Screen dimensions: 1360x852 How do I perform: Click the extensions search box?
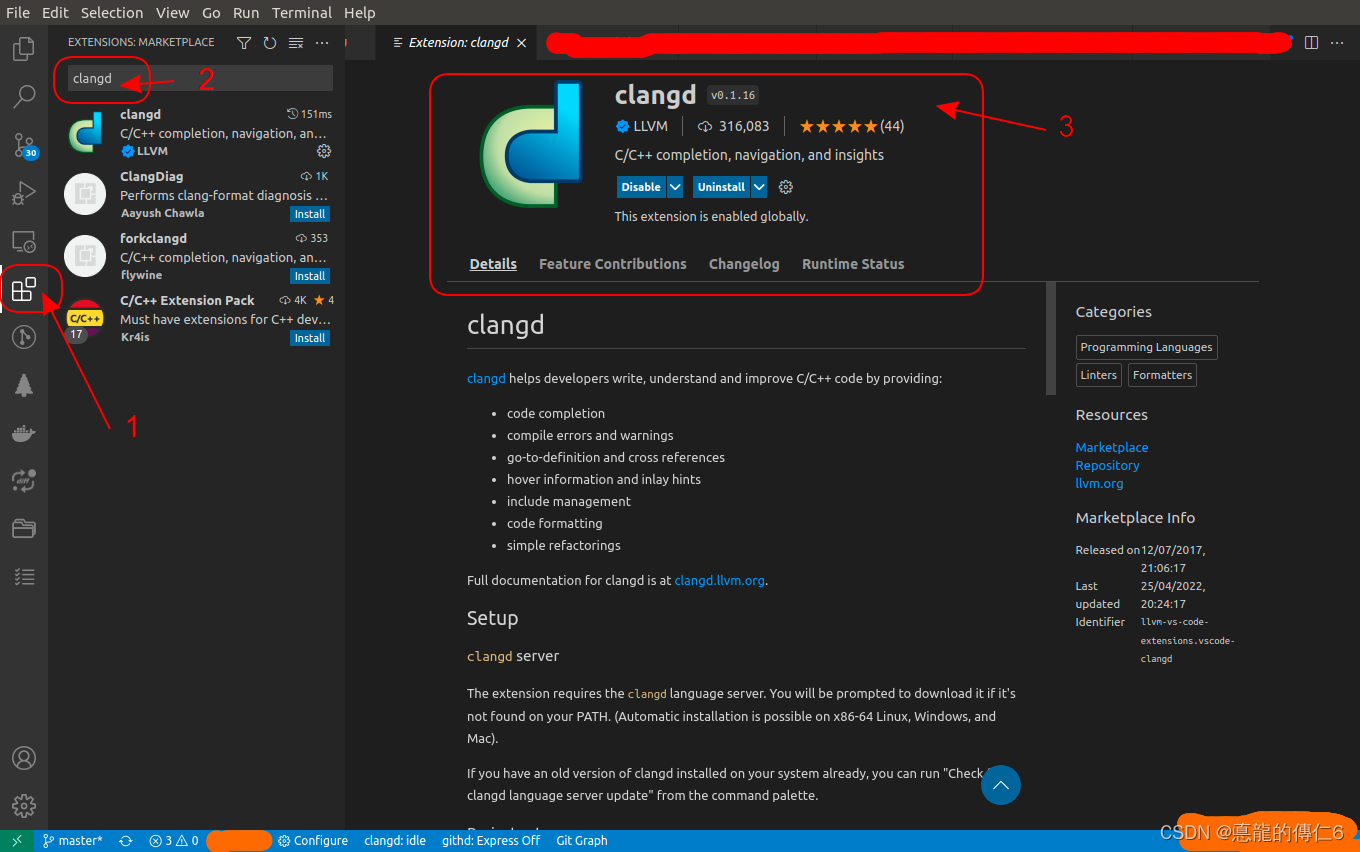(x=200, y=78)
